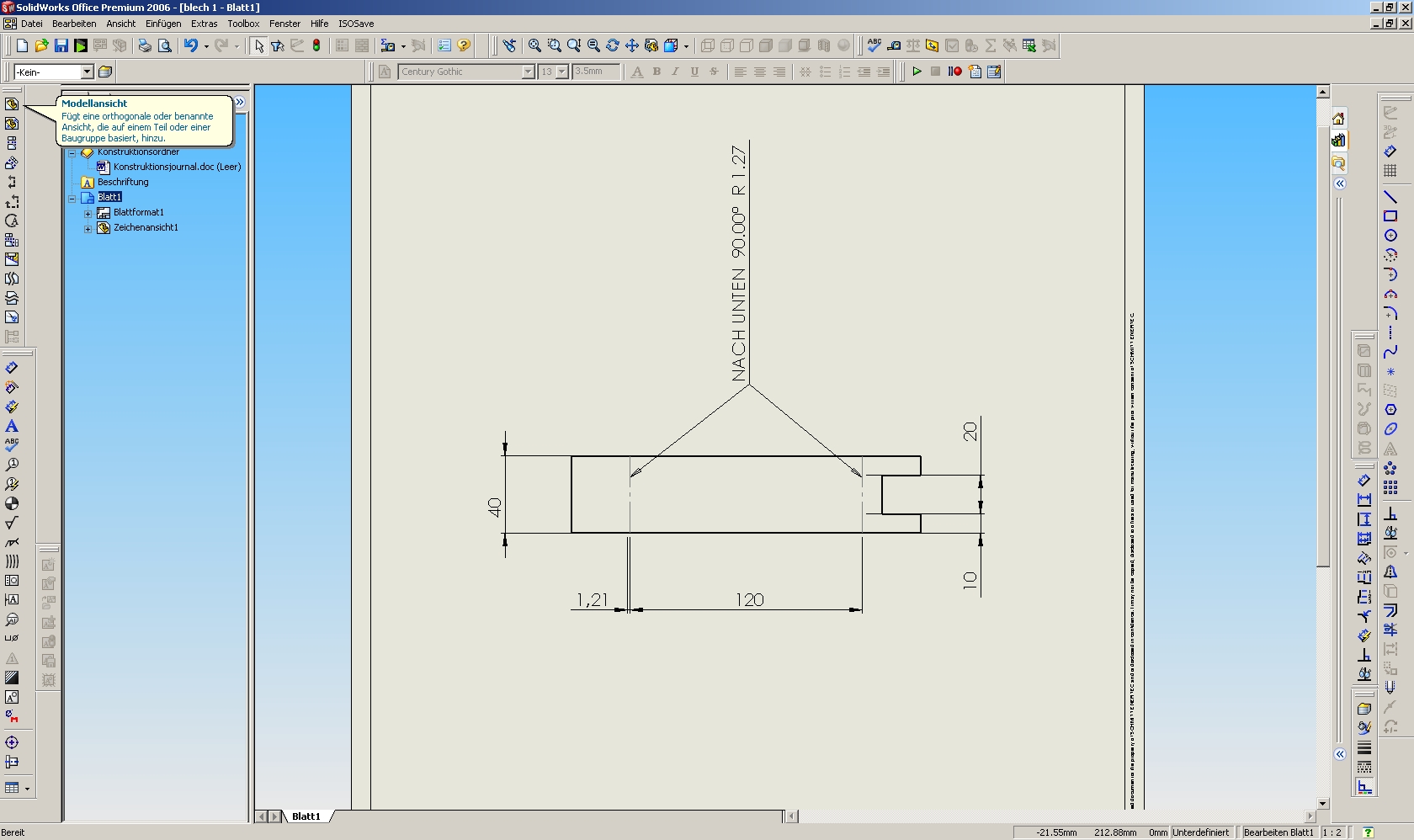
Task: Click the green macro play button
Action: click(917, 72)
